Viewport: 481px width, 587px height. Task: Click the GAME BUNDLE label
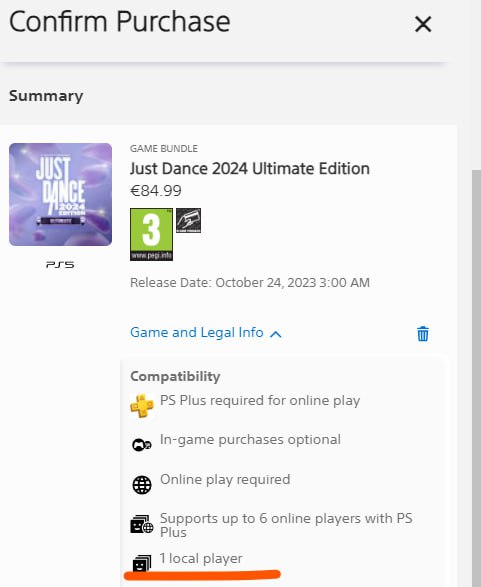tap(164, 149)
